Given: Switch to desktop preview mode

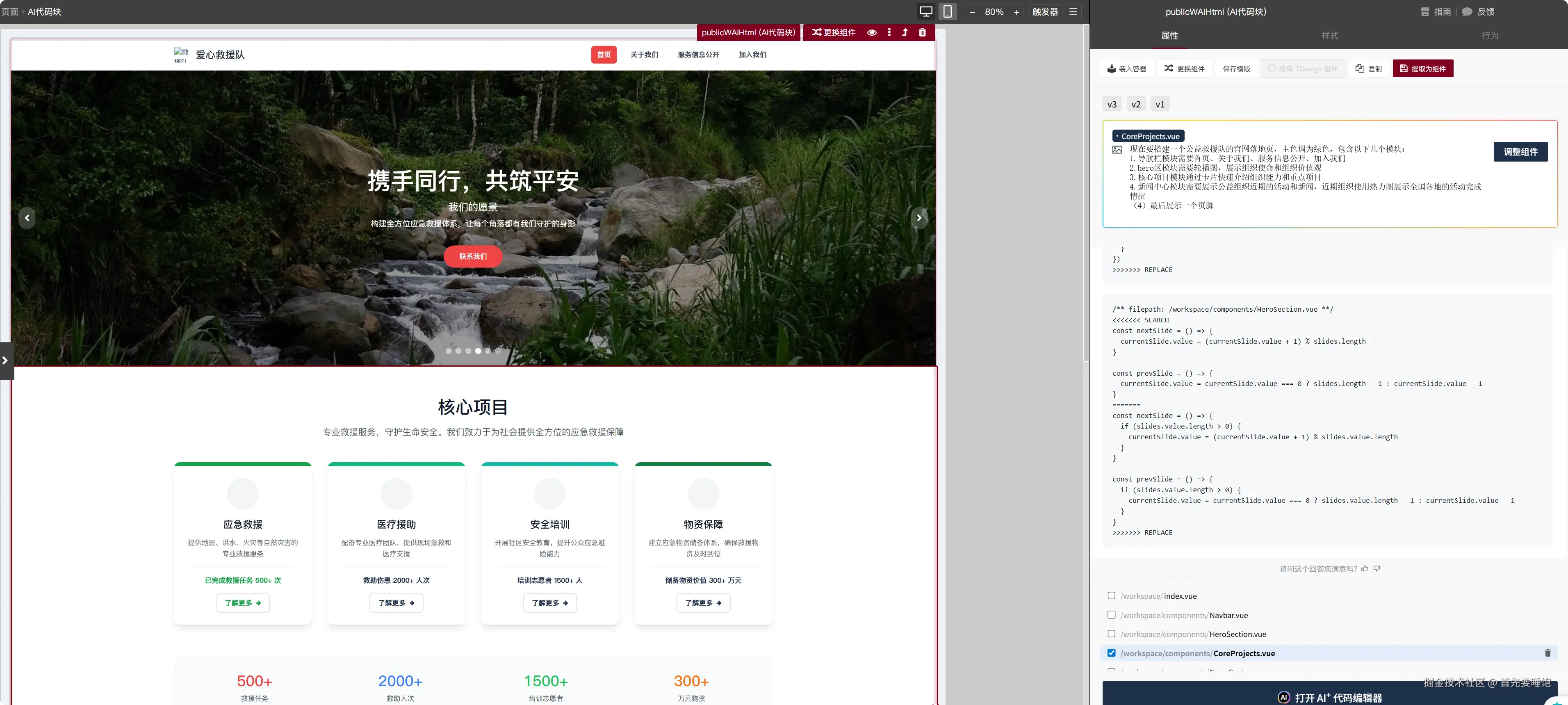Looking at the screenshot, I should [926, 11].
